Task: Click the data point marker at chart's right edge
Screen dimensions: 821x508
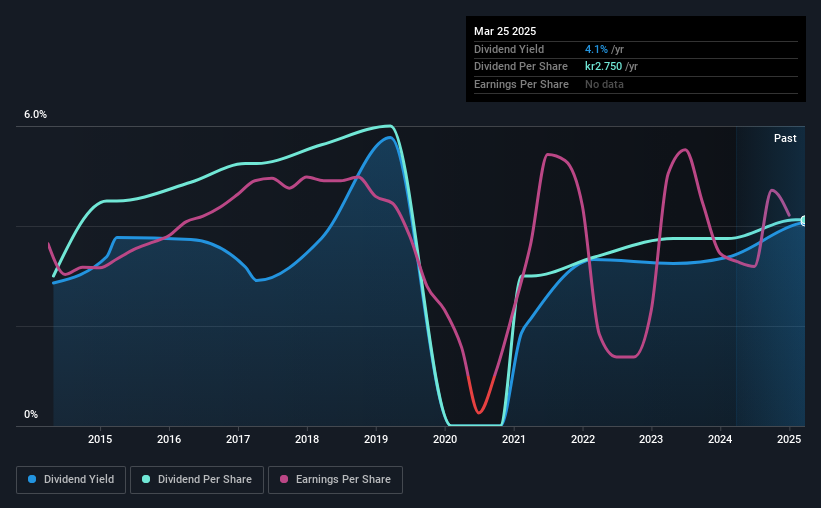Action: point(804,220)
